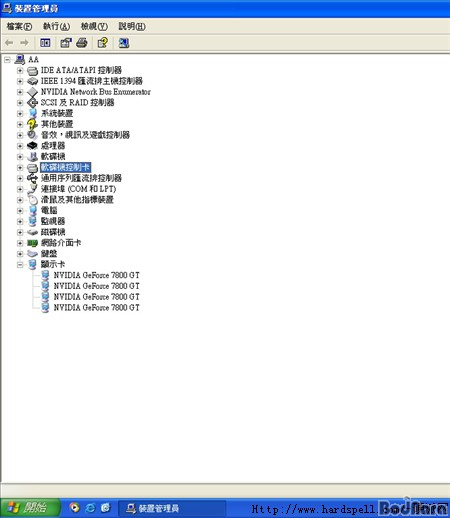Scan for hardware changes toolbar icon
The image size is (450, 518).
(124, 43)
